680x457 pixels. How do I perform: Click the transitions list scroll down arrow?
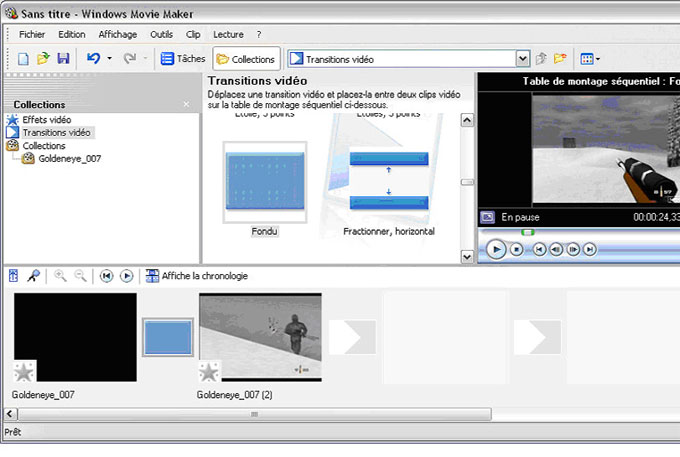click(x=467, y=257)
